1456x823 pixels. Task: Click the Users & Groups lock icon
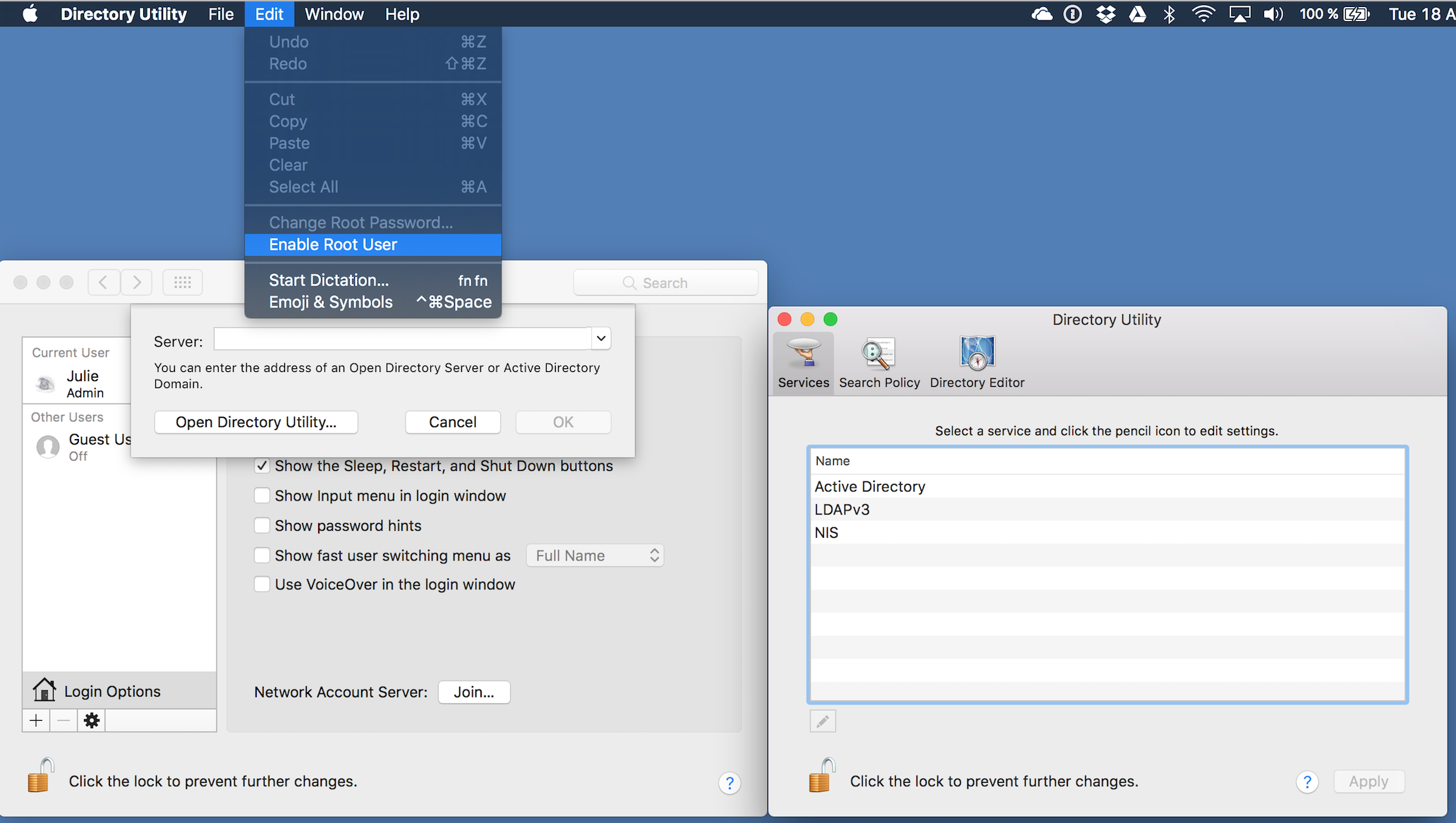(41, 776)
